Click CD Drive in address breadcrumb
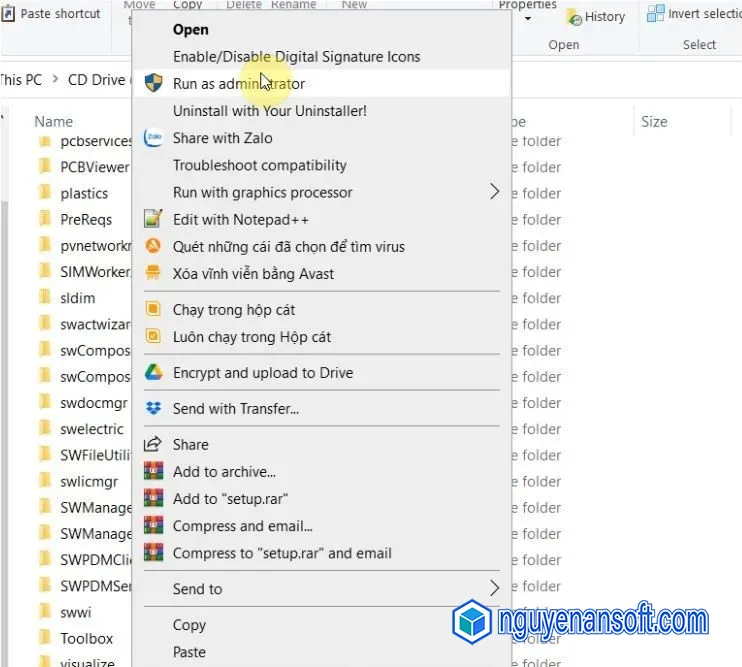The width and height of the screenshot is (742, 667). click(97, 79)
